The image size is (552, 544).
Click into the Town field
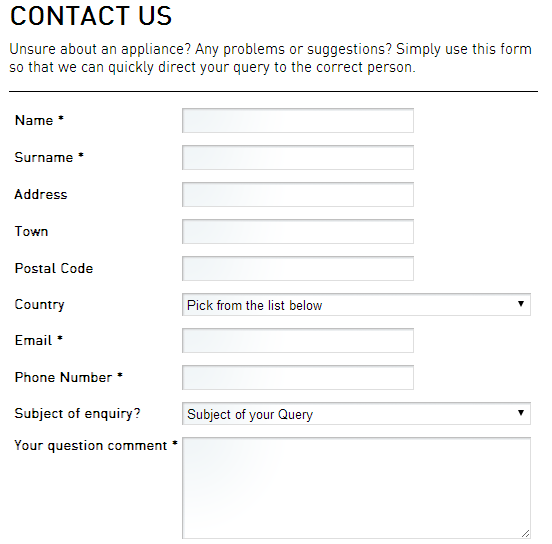(298, 231)
